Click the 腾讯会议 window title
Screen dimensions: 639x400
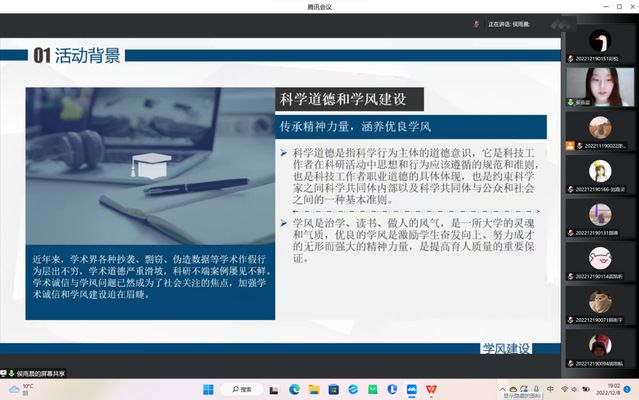319,6
